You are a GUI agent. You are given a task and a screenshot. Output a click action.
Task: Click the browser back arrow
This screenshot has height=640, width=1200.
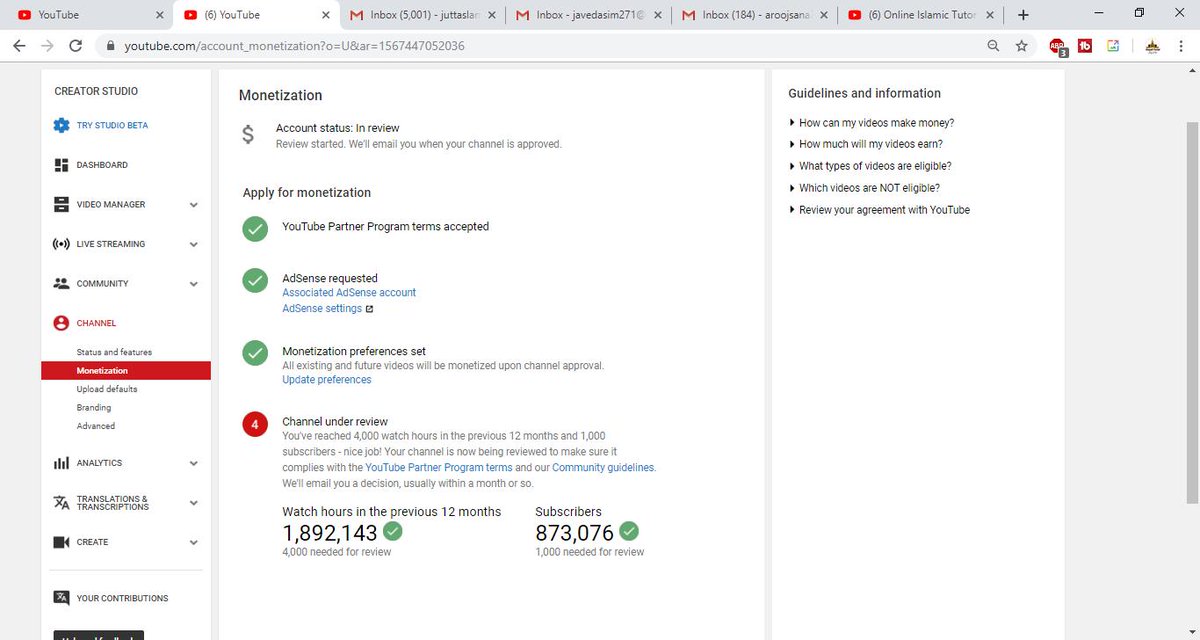(x=20, y=46)
